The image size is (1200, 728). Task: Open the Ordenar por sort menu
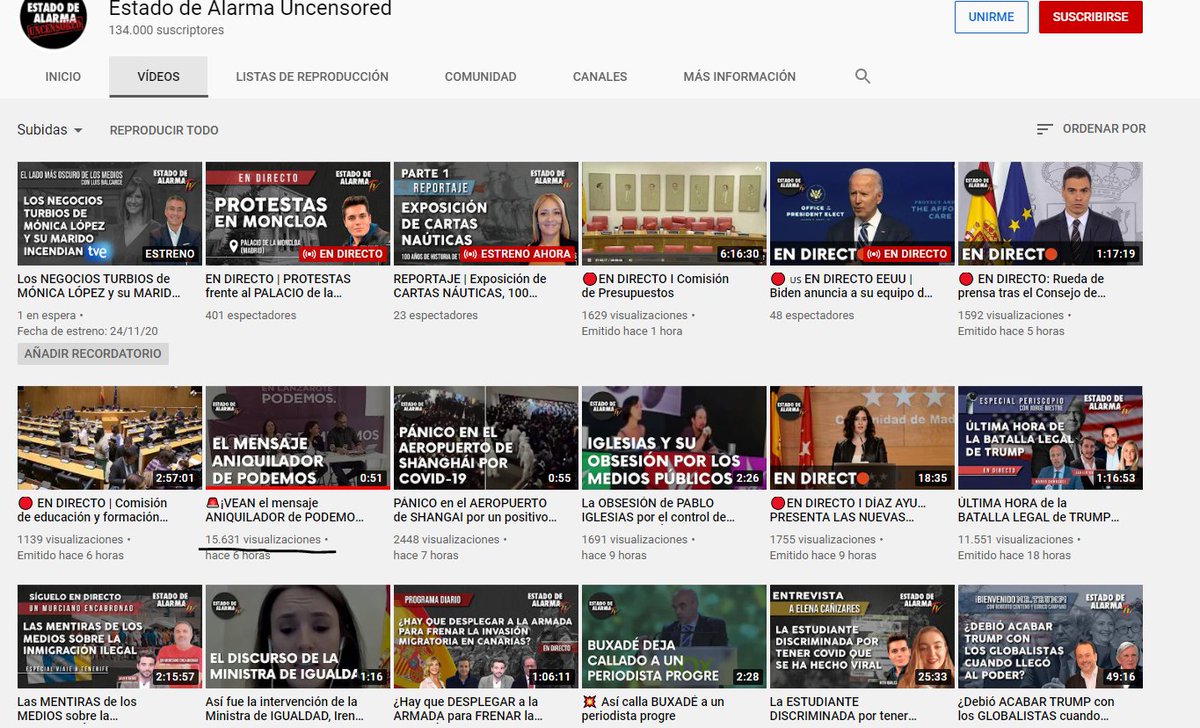[1091, 129]
